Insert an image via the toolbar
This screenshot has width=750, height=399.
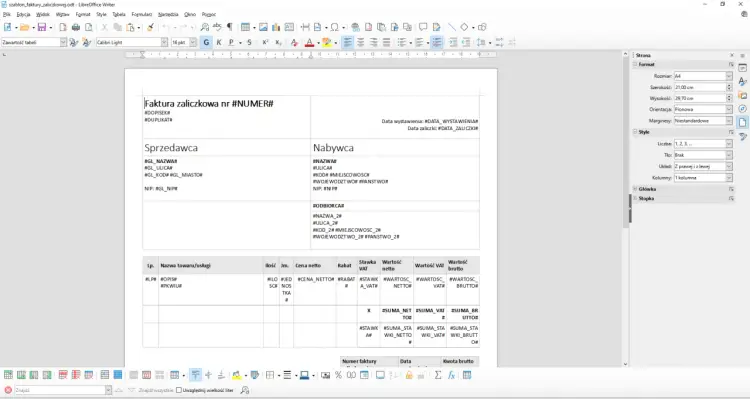pos(263,27)
